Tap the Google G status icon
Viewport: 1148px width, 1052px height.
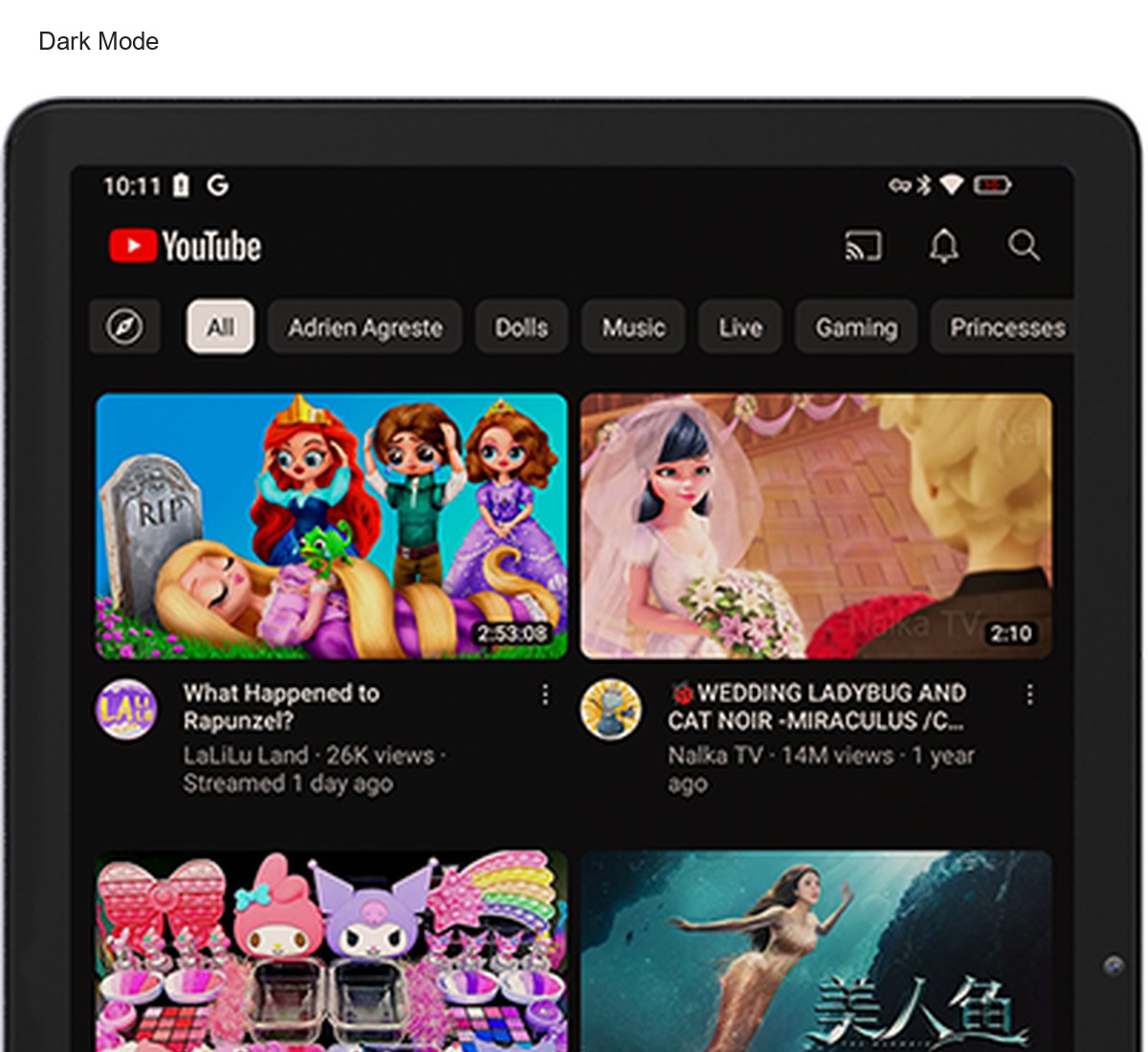click(x=218, y=185)
